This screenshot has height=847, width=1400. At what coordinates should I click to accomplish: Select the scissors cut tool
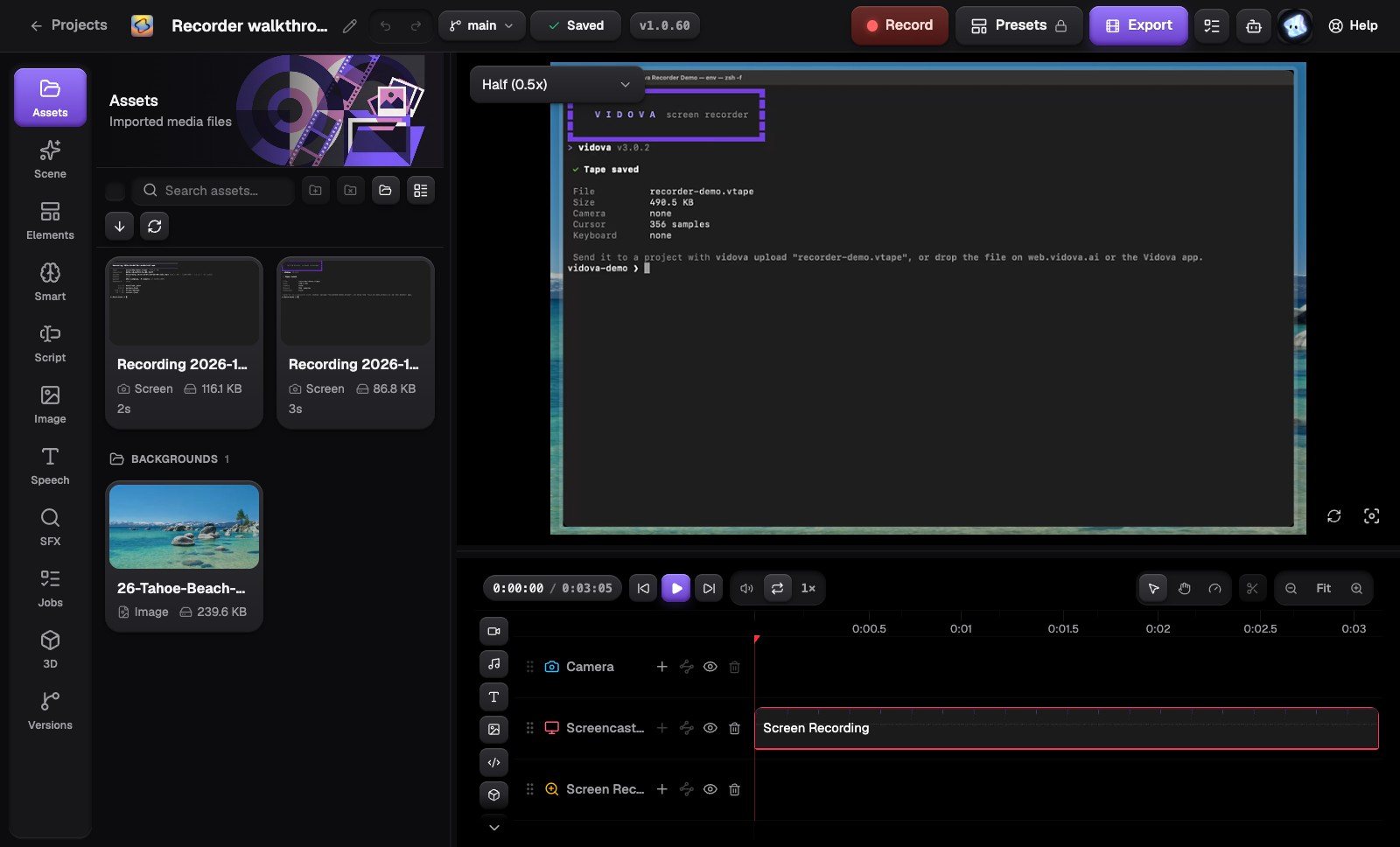[x=1252, y=589]
